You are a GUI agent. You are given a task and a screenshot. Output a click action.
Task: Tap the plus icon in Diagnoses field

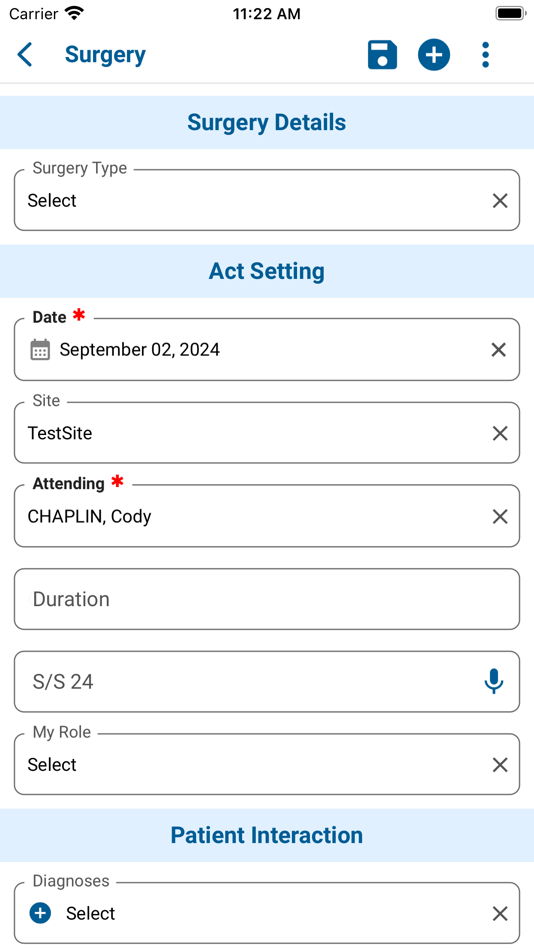tap(41, 913)
